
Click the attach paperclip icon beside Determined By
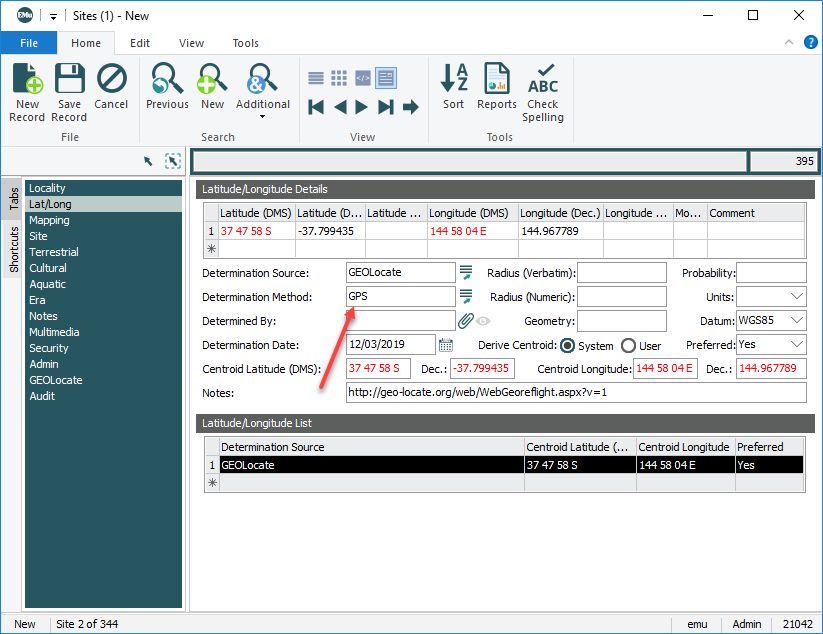(x=465, y=321)
